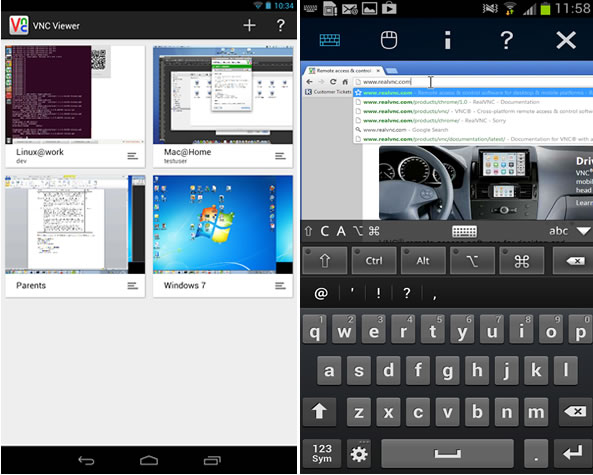Toggle the Alt modifier key
This screenshot has width=593, height=475.
(x=423, y=261)
